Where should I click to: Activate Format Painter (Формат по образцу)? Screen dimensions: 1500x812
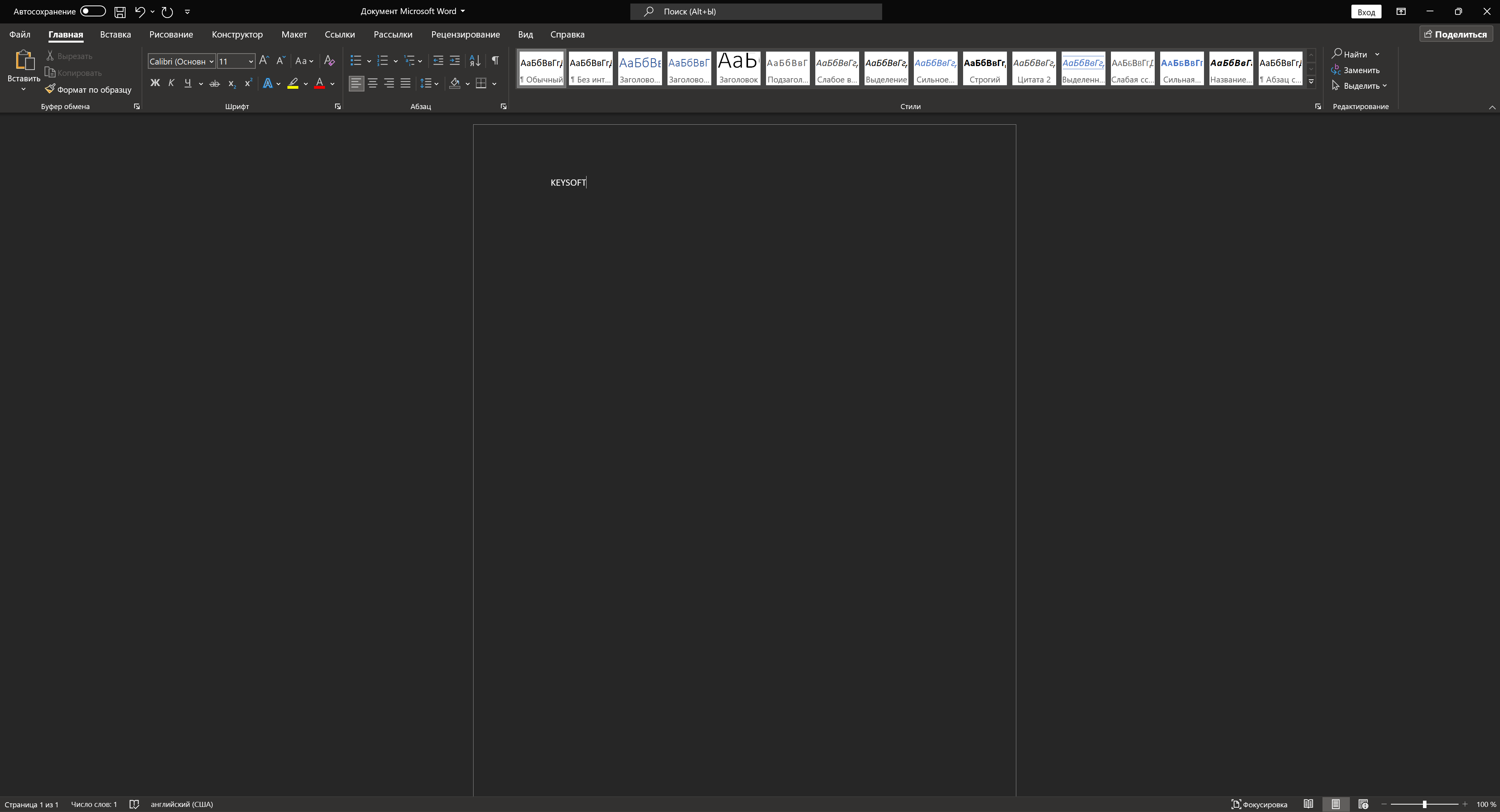click(x=88, y=90)
